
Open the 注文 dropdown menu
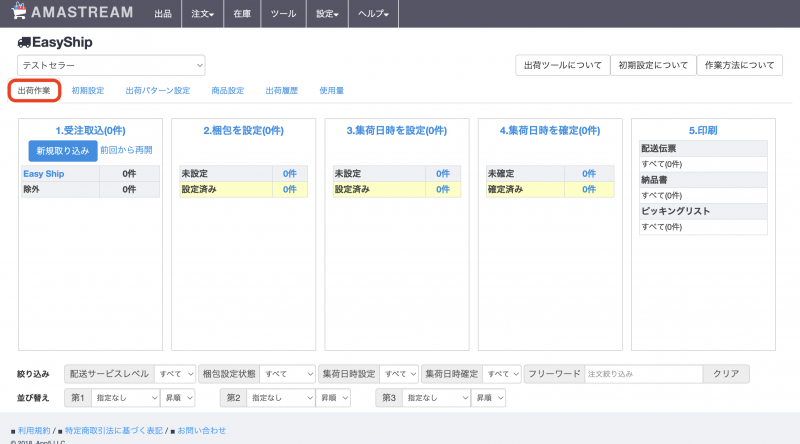[203, 14]
